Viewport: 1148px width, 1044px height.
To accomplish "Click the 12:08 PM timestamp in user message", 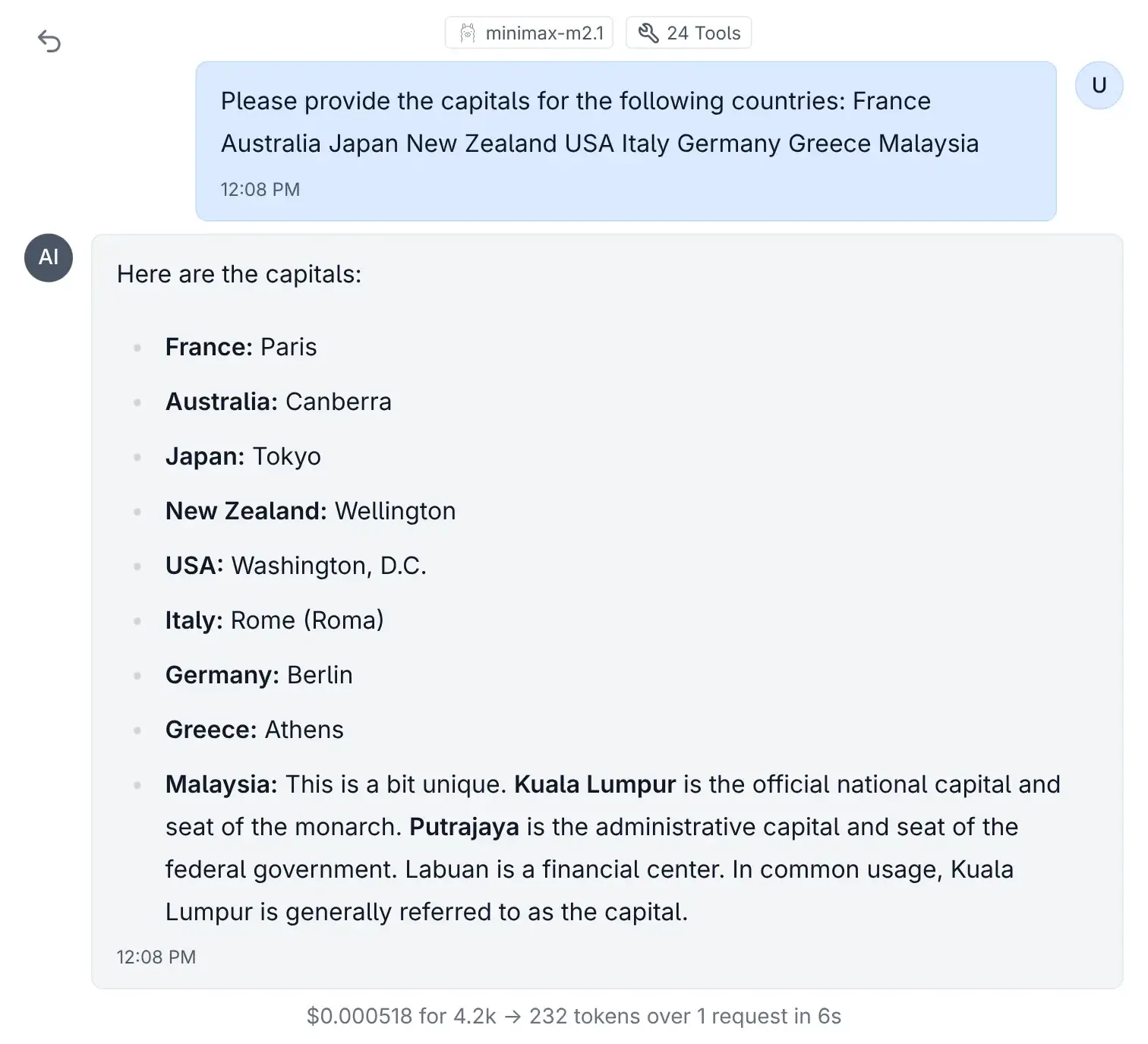I will pos(260,189).
